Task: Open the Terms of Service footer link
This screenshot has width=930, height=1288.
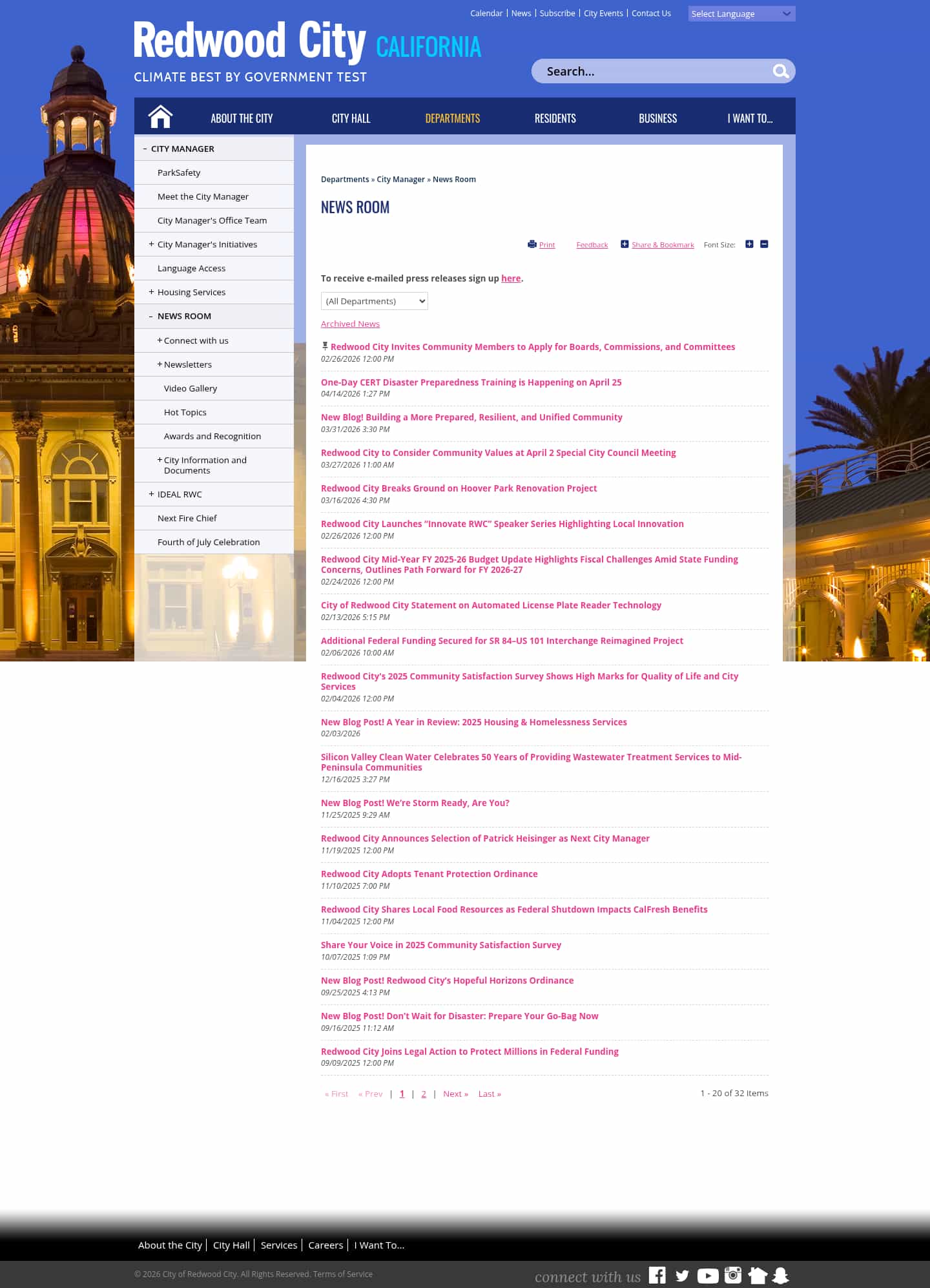Action: tap(343, 1274)
